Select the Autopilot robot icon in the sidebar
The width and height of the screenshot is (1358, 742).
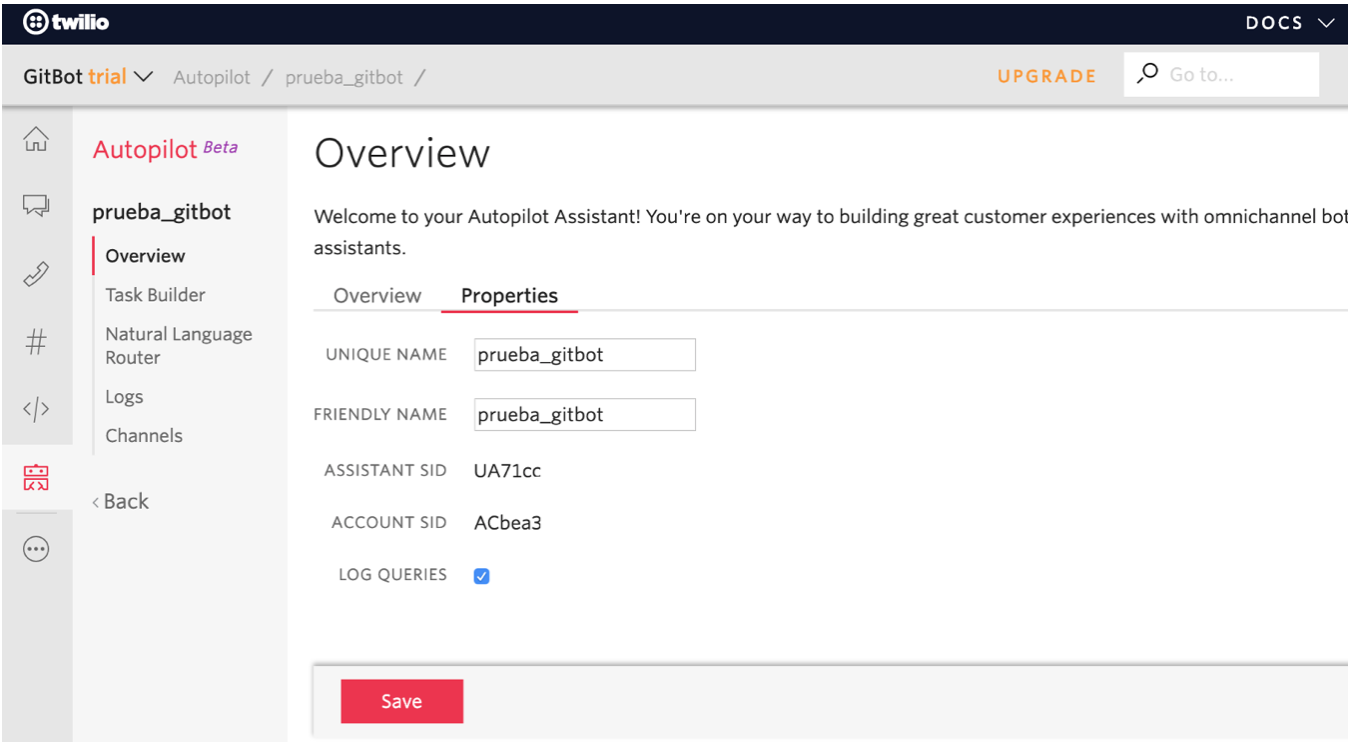36,477
